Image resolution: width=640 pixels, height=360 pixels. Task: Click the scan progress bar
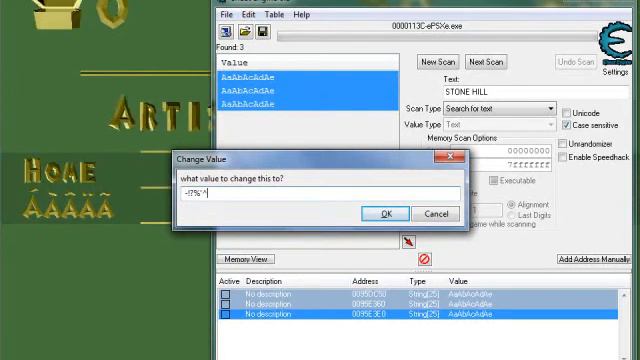pos(438,37)
